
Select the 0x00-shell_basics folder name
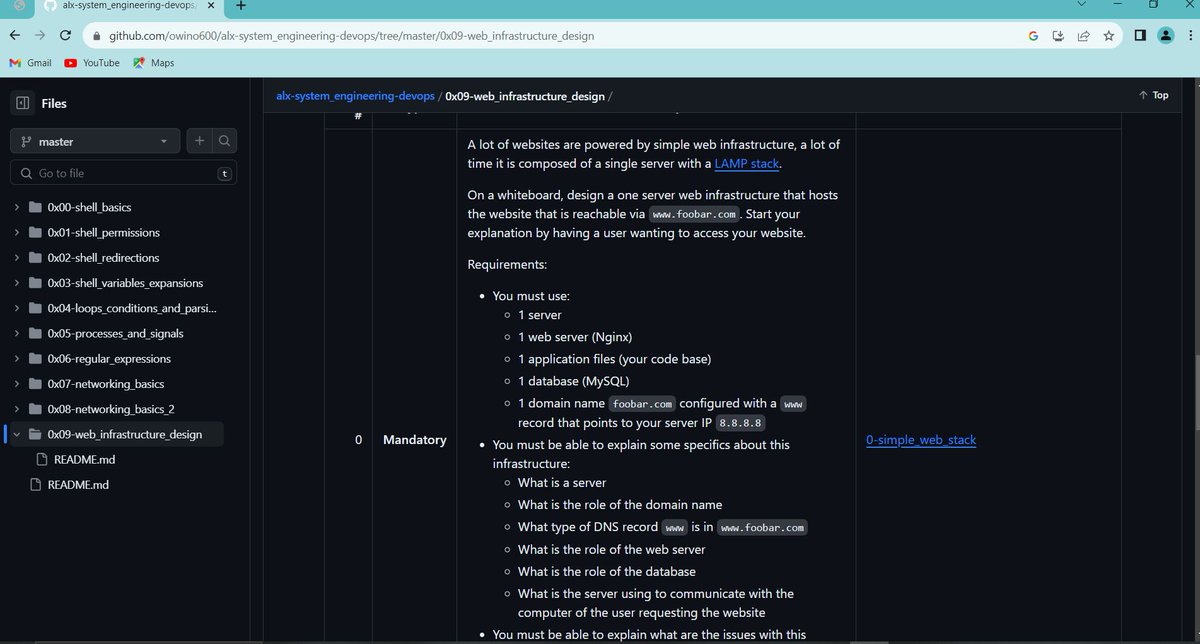[89, 207]
